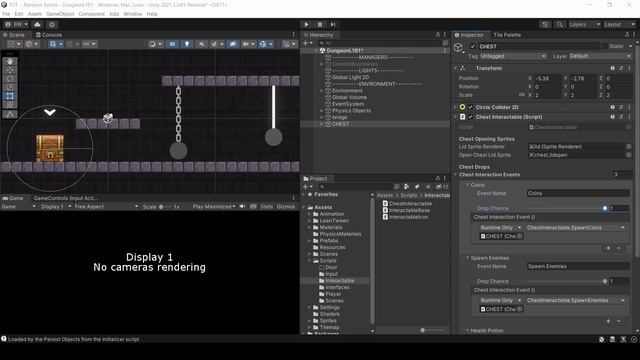Open the Scene camera settings dropdown
This screenshot has height=360, width=640.
(248, 44)
